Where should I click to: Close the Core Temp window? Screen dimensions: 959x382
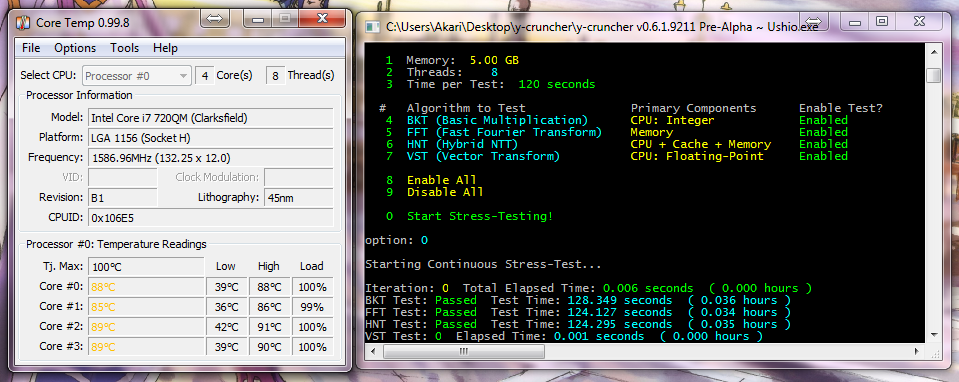322,18
